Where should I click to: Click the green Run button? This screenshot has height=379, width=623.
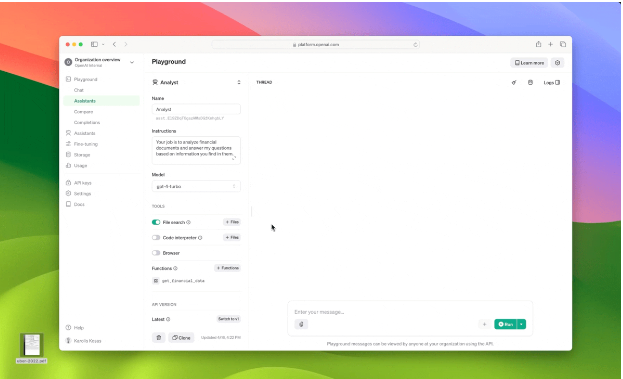pyautogui.click(x=505, y=324)
